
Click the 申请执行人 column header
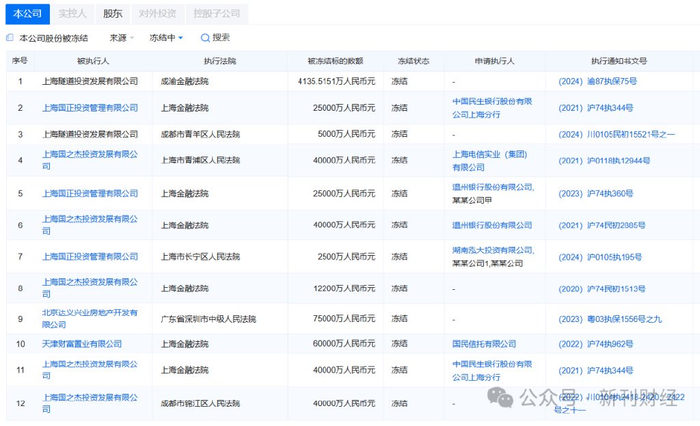click(x=494, y=61)
